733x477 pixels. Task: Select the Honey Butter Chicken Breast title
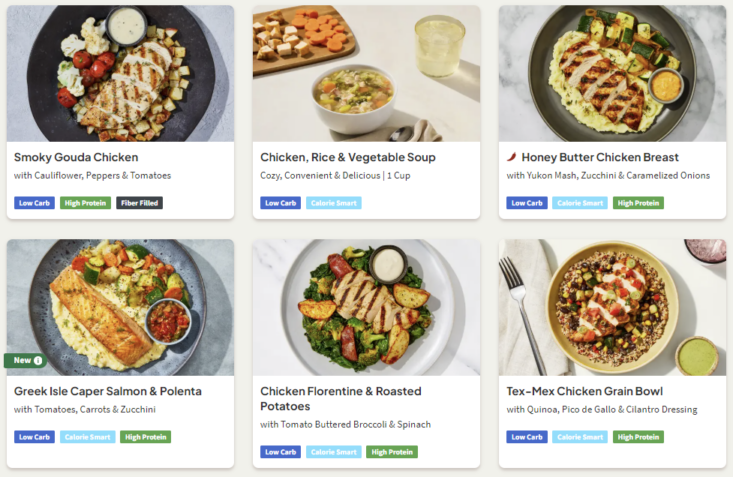pos(600,158)
